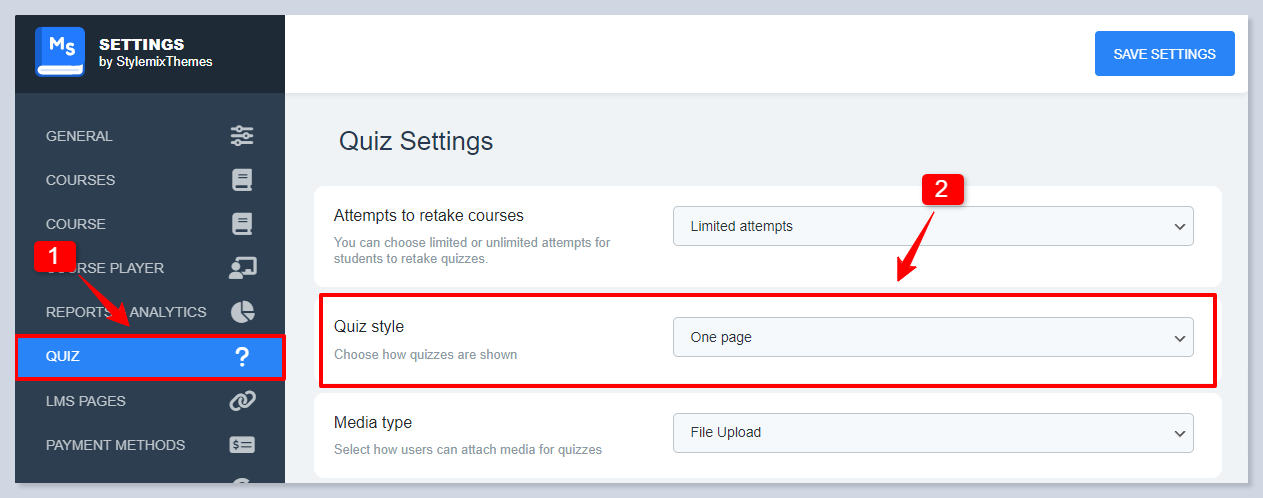Click the MS Settings logo icon

[x=60, y=52]
